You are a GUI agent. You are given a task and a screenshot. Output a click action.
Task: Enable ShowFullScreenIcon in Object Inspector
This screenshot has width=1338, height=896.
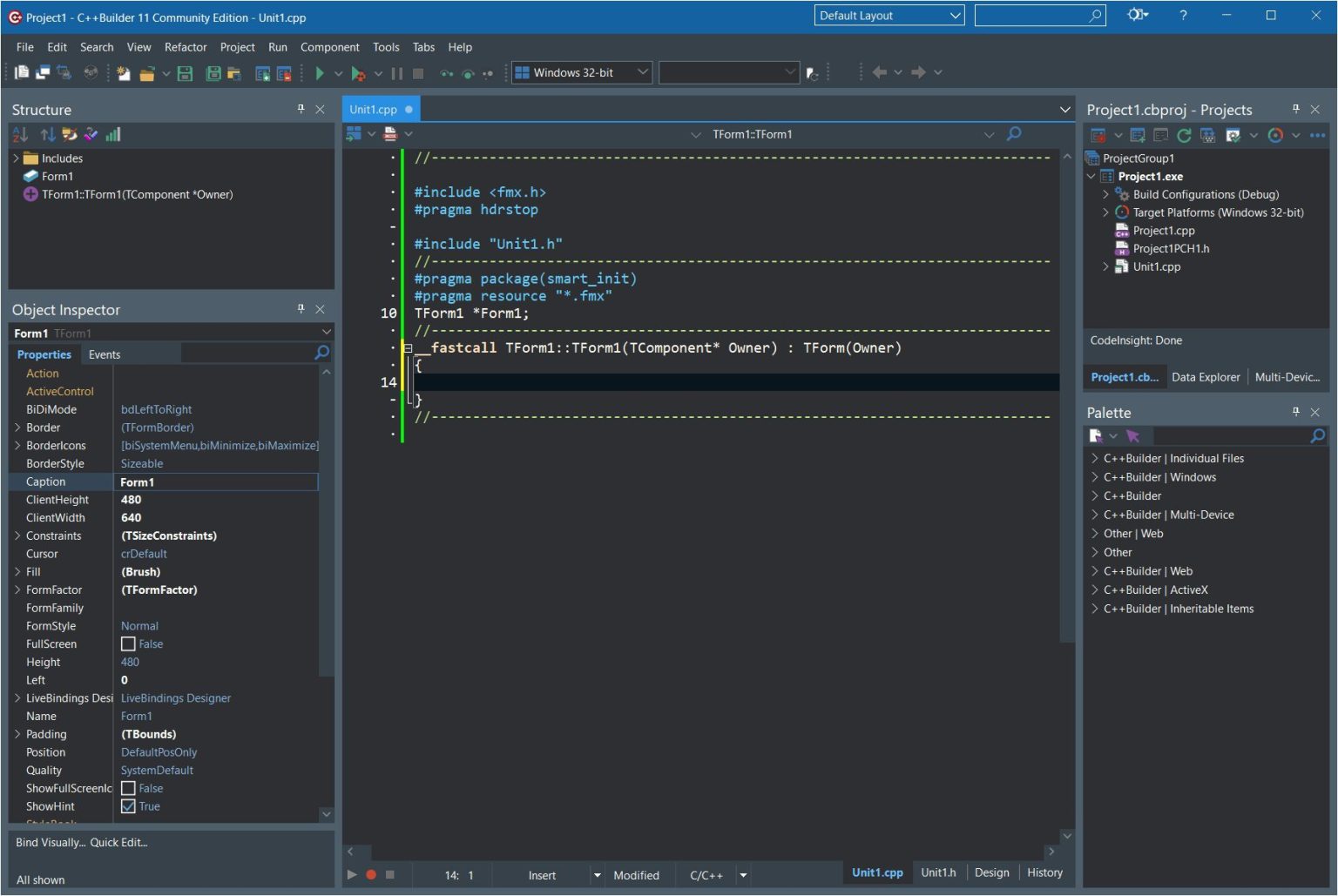click(128, 788)
